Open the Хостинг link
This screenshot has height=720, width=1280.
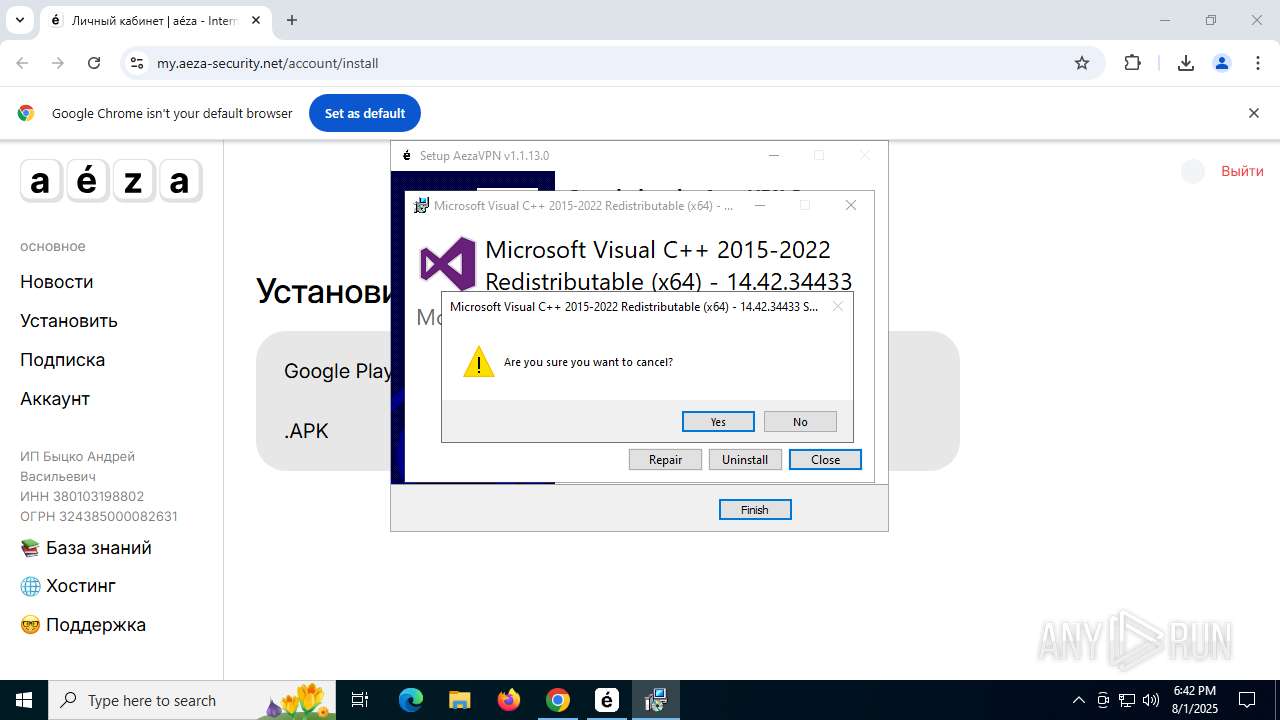(68, 586)
